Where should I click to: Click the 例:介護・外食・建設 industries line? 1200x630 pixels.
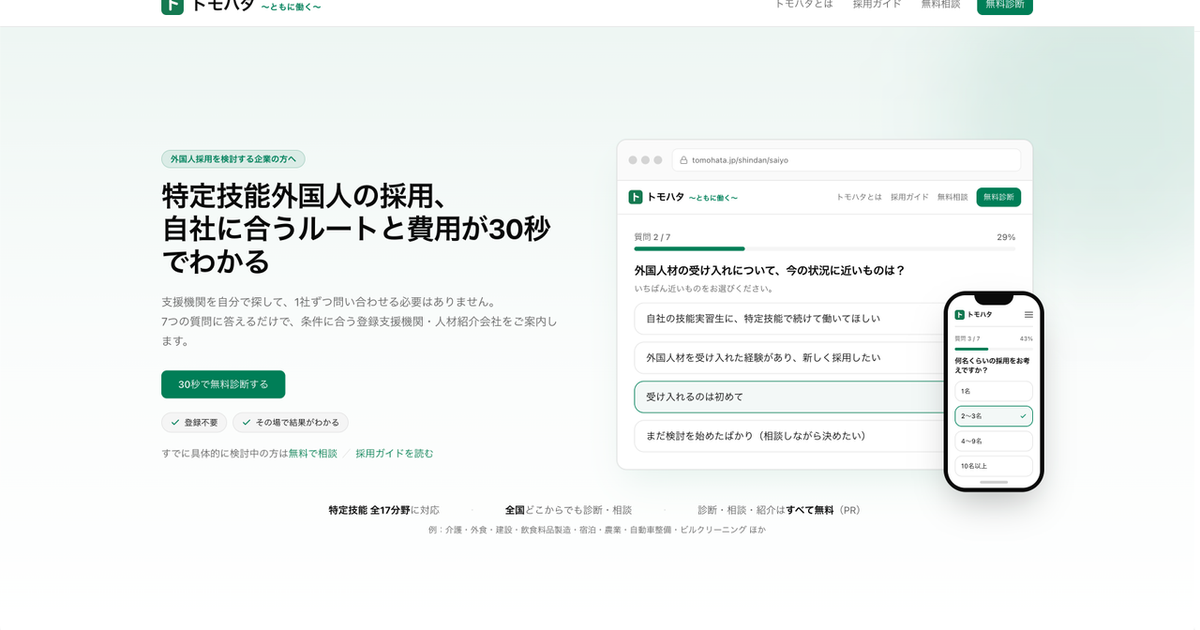(597, 530)
